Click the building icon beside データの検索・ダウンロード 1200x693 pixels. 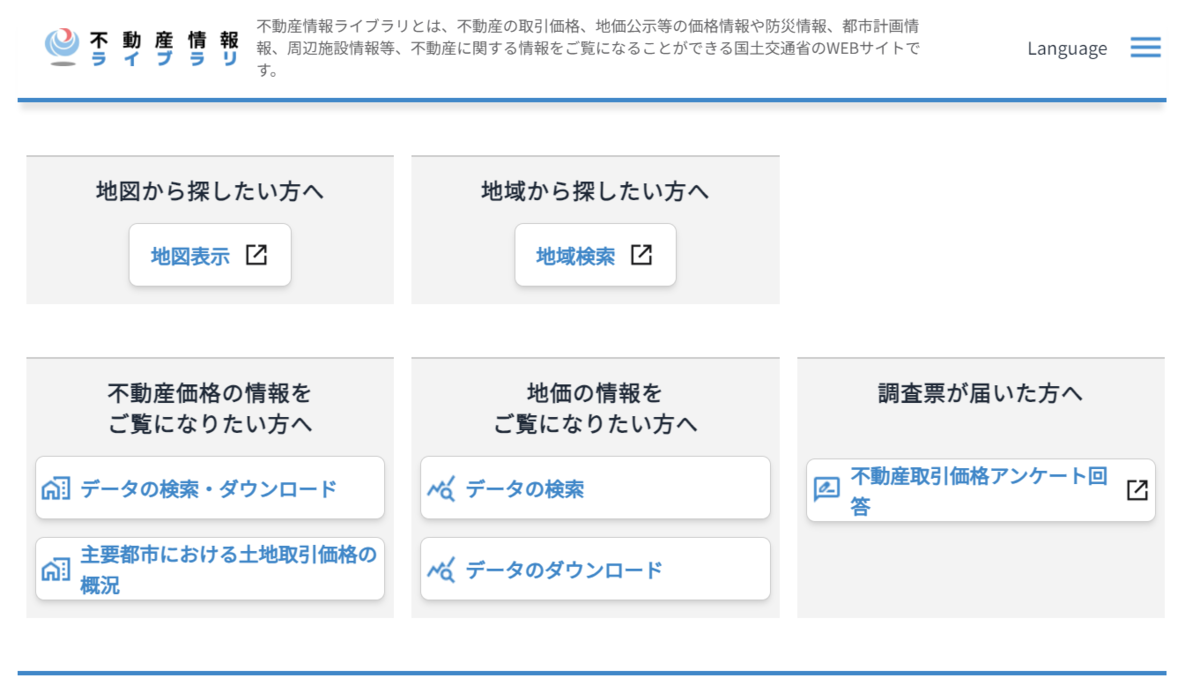57,487
